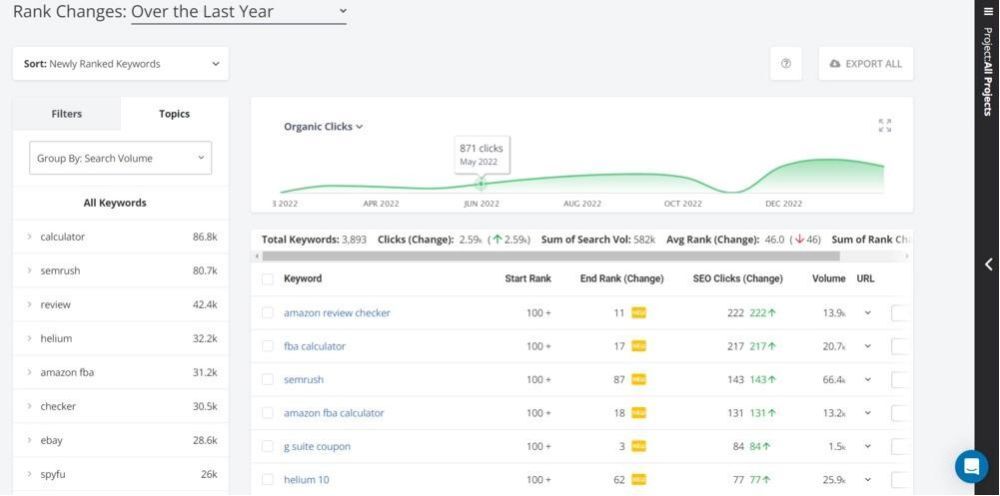Click the hamburger menu icon in project sidebar
1000x496 pixels.
pyautogui.click(x=988, y=11)
